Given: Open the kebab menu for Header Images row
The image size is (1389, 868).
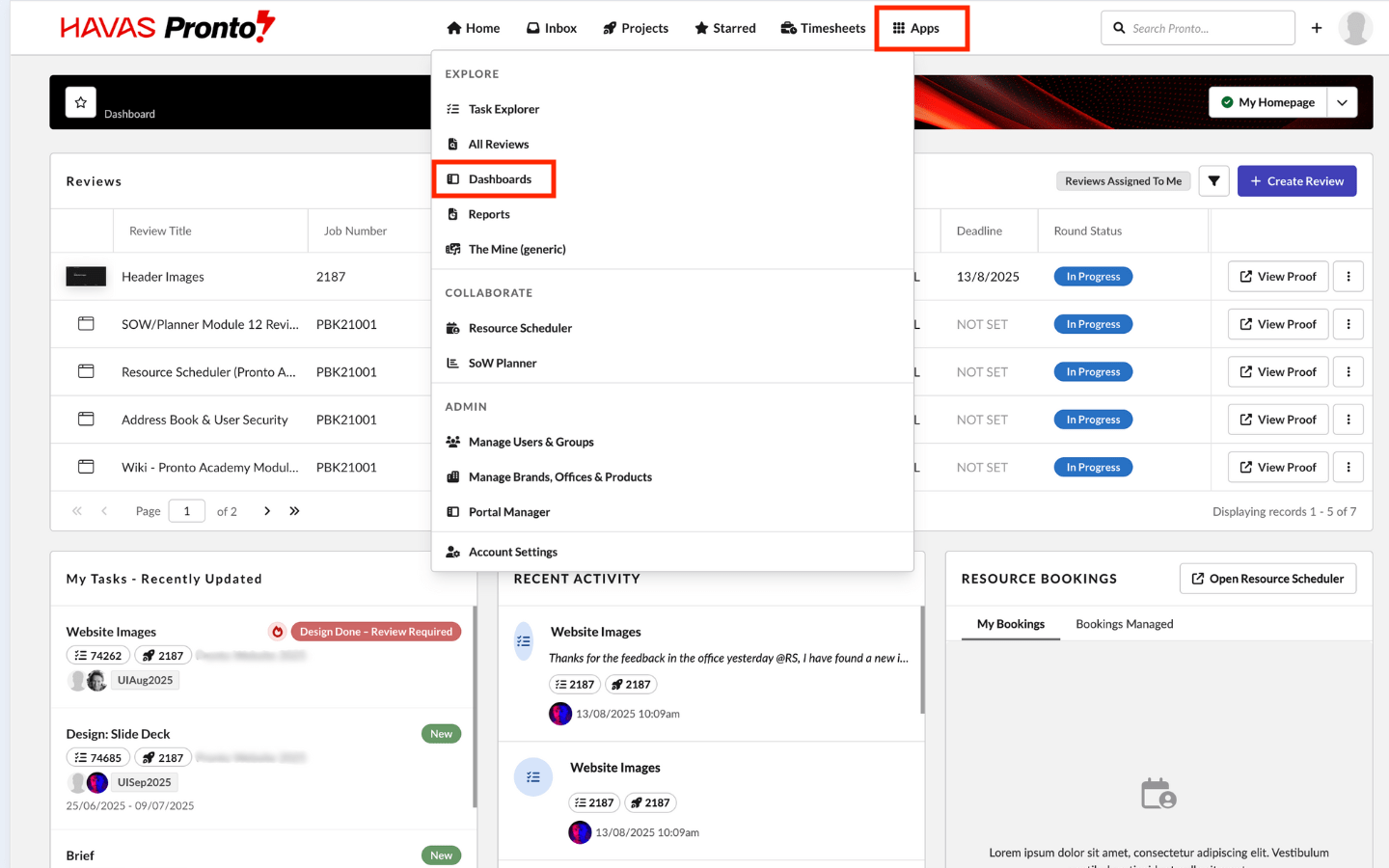Looking at the screenshot, I should point(1348,277).
